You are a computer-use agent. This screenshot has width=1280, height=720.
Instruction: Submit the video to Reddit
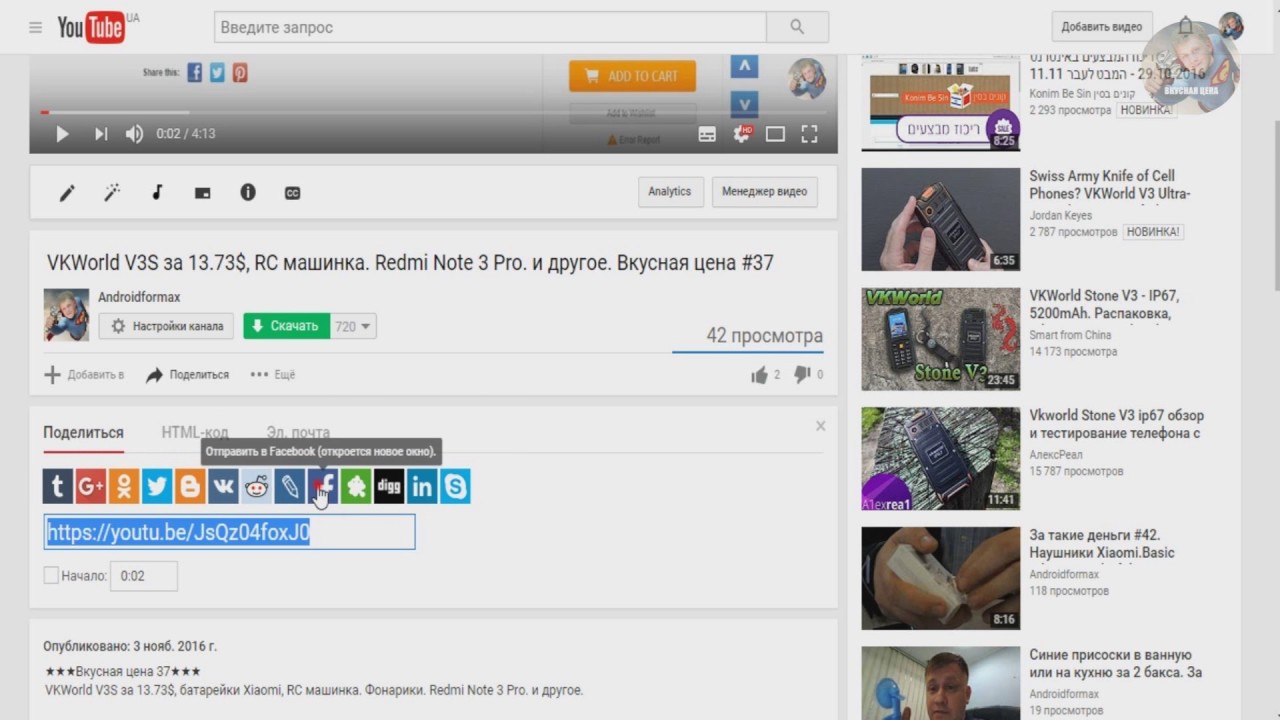coord(256,487)
